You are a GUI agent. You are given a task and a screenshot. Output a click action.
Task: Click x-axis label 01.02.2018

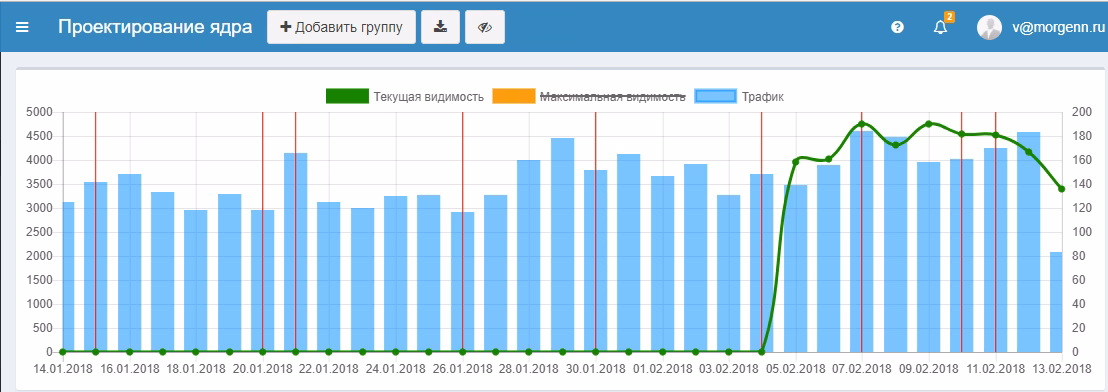pos(662,369)
